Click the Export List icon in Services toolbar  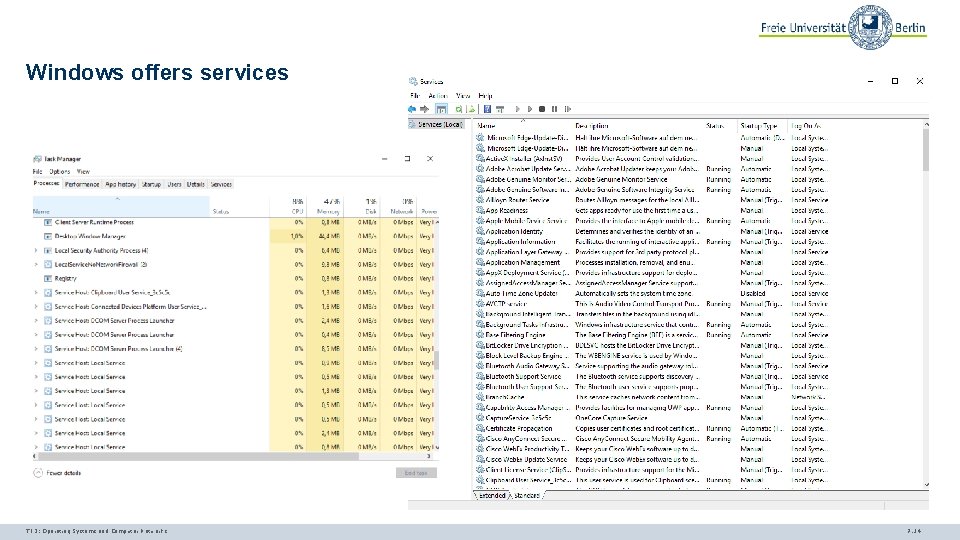[x=471, y=109]
